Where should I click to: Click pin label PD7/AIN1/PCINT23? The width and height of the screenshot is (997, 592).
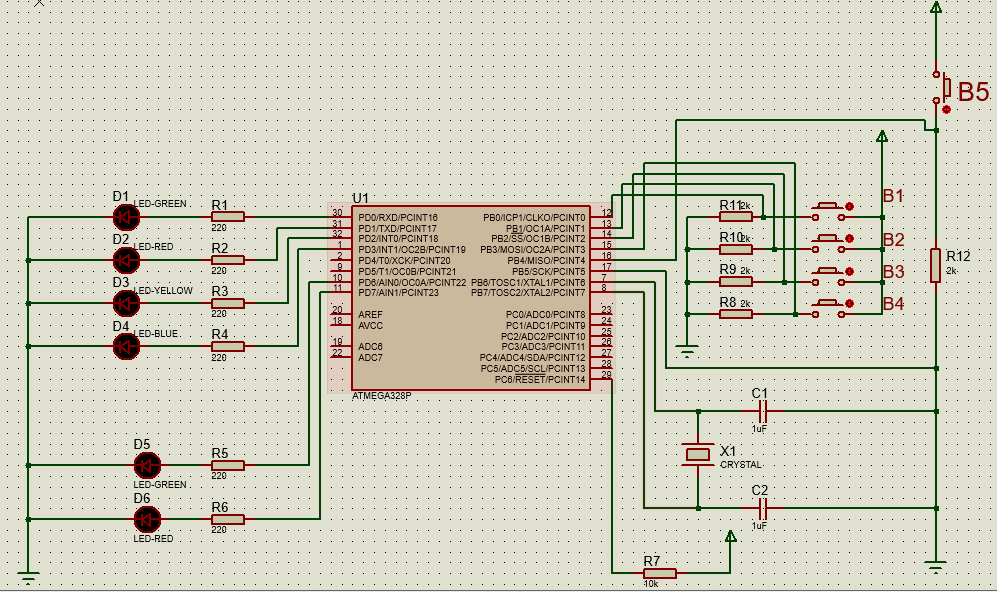(x=398, y=293)
